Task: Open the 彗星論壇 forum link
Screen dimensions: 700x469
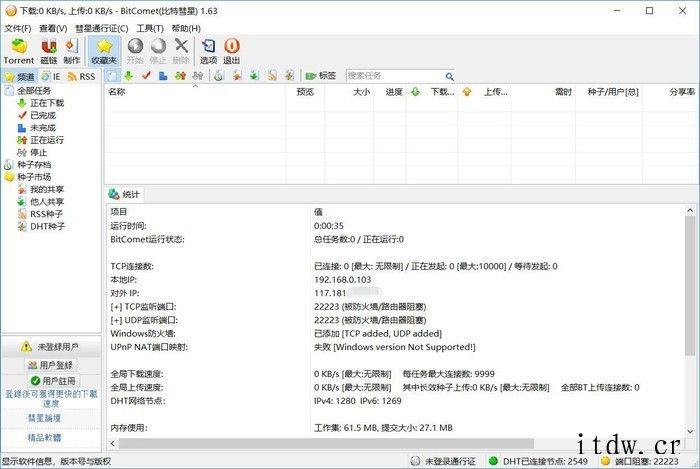Action: [x=44, y=418]
